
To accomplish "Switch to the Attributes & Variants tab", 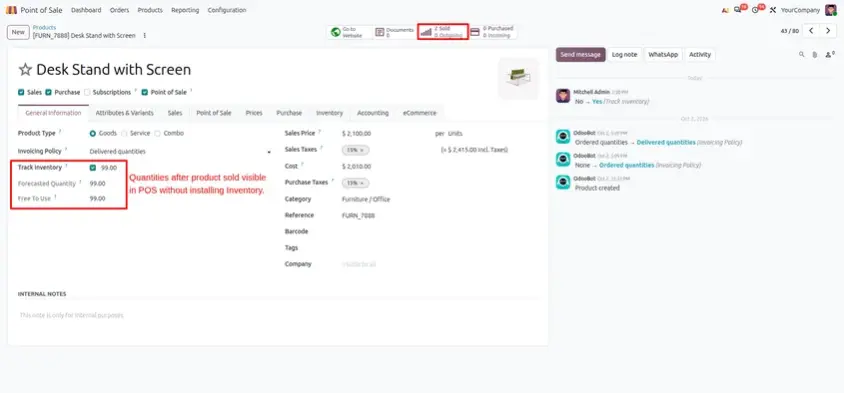I will point(124,113).
